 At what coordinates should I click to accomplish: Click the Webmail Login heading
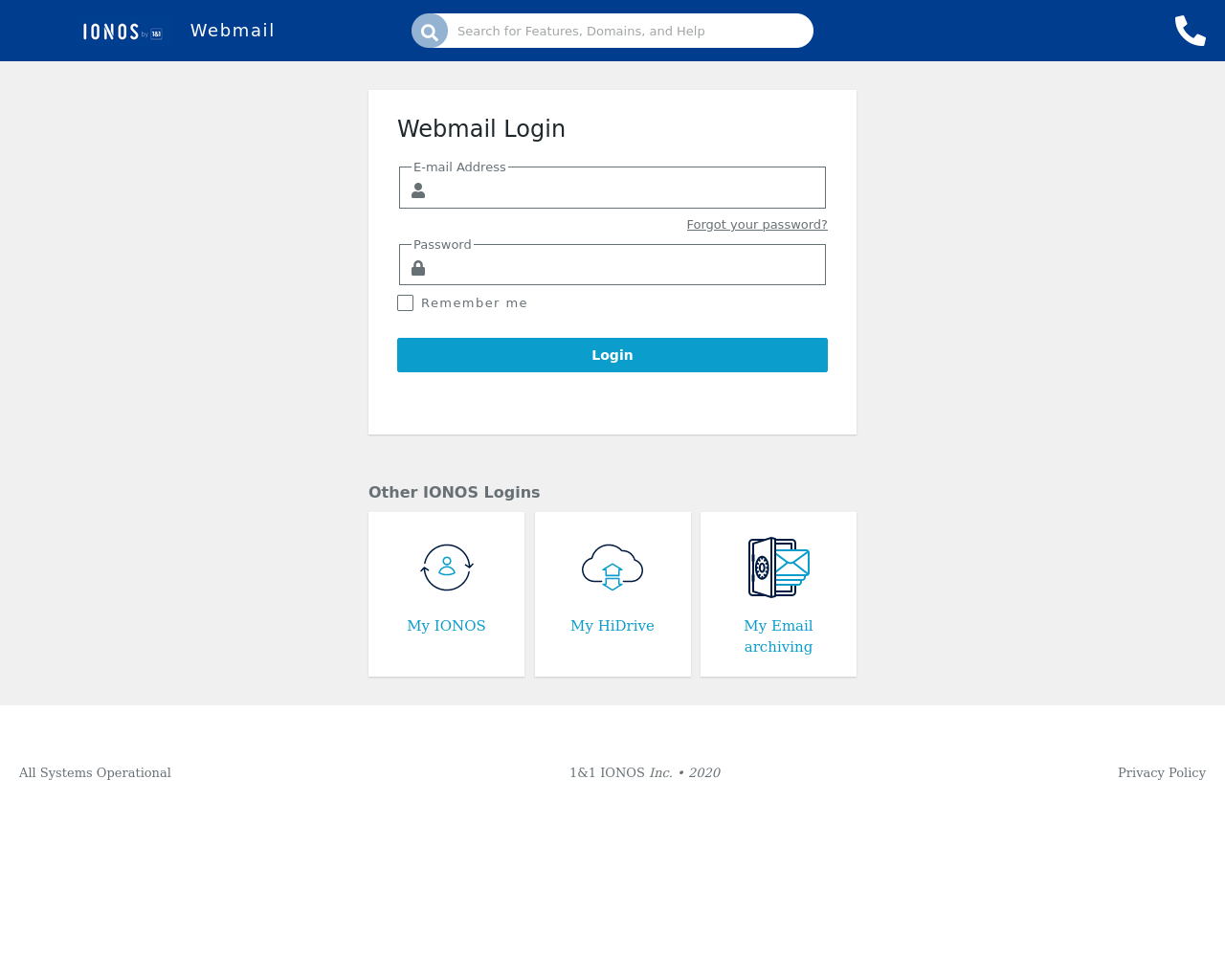(481, 129)
